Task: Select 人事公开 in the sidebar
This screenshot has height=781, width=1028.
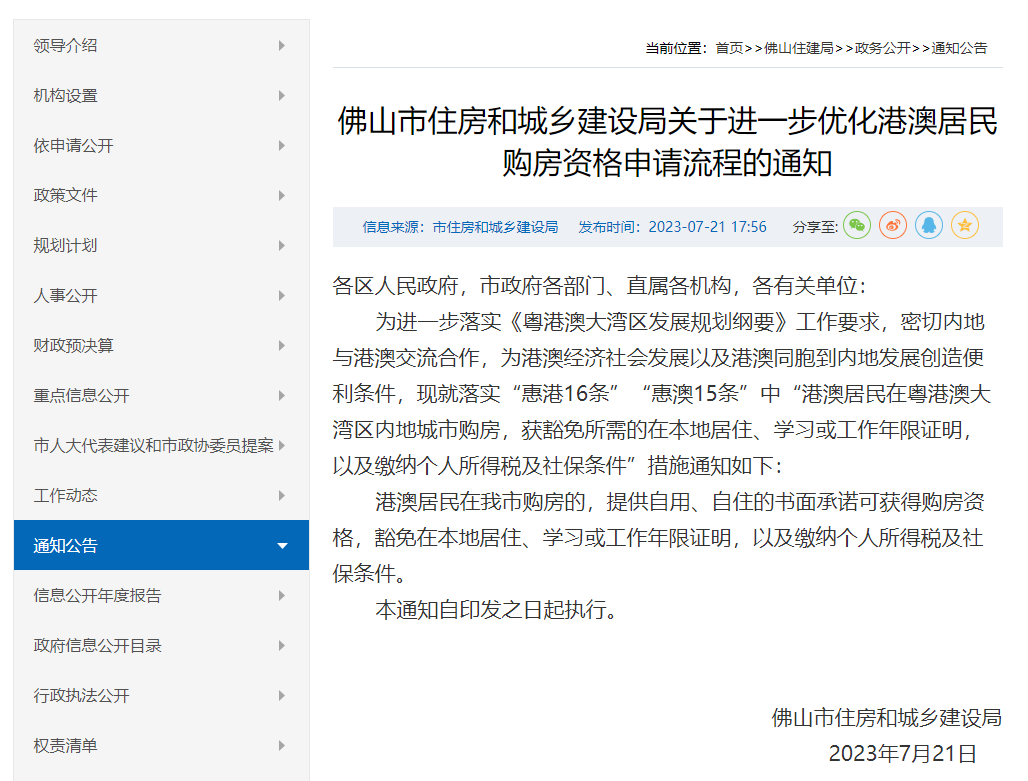Action: [66, 296]
